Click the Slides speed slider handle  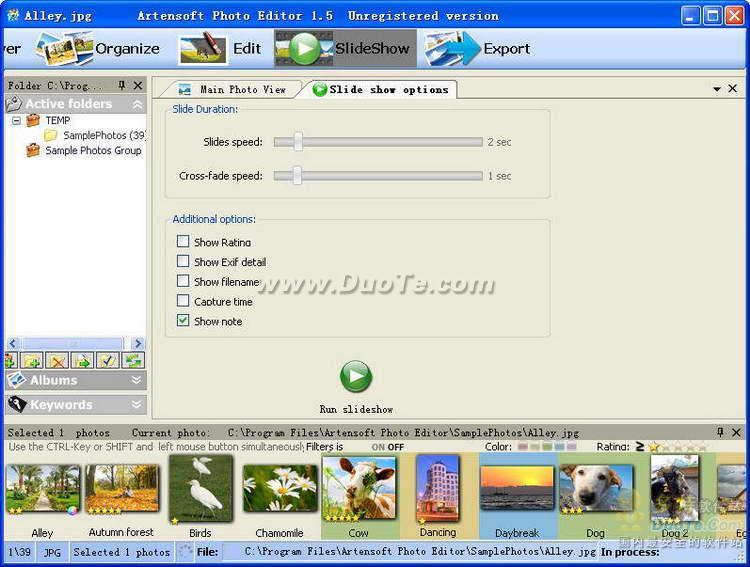(x=298, y=142)
